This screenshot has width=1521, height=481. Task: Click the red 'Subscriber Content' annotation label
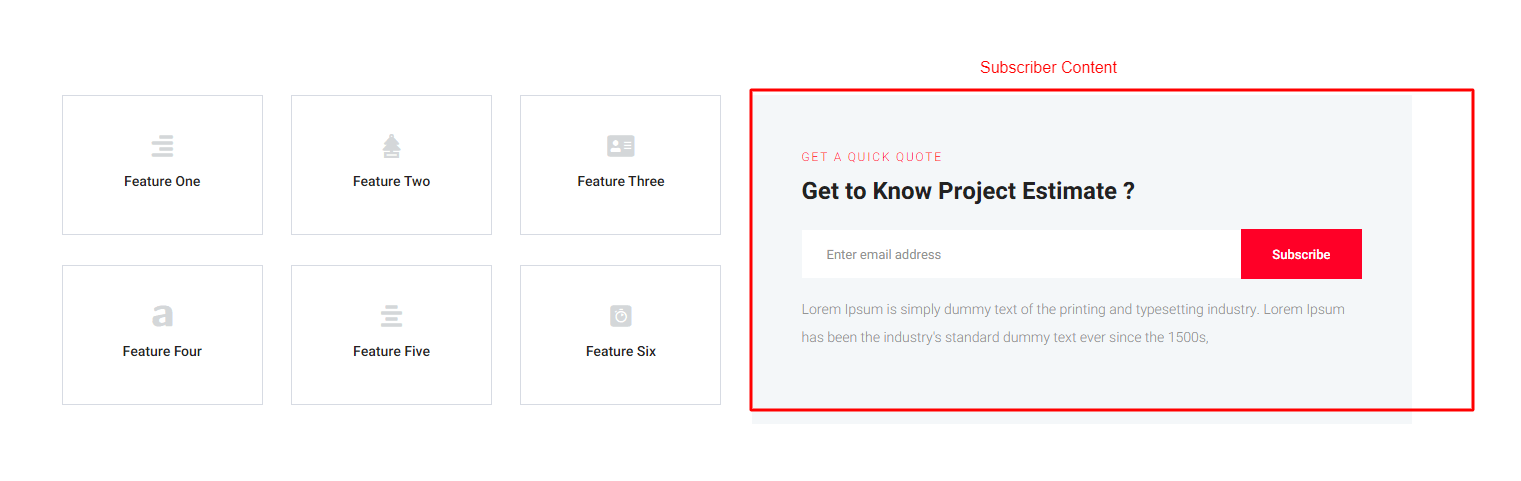pyautogui.click(x=1048, y=68)
